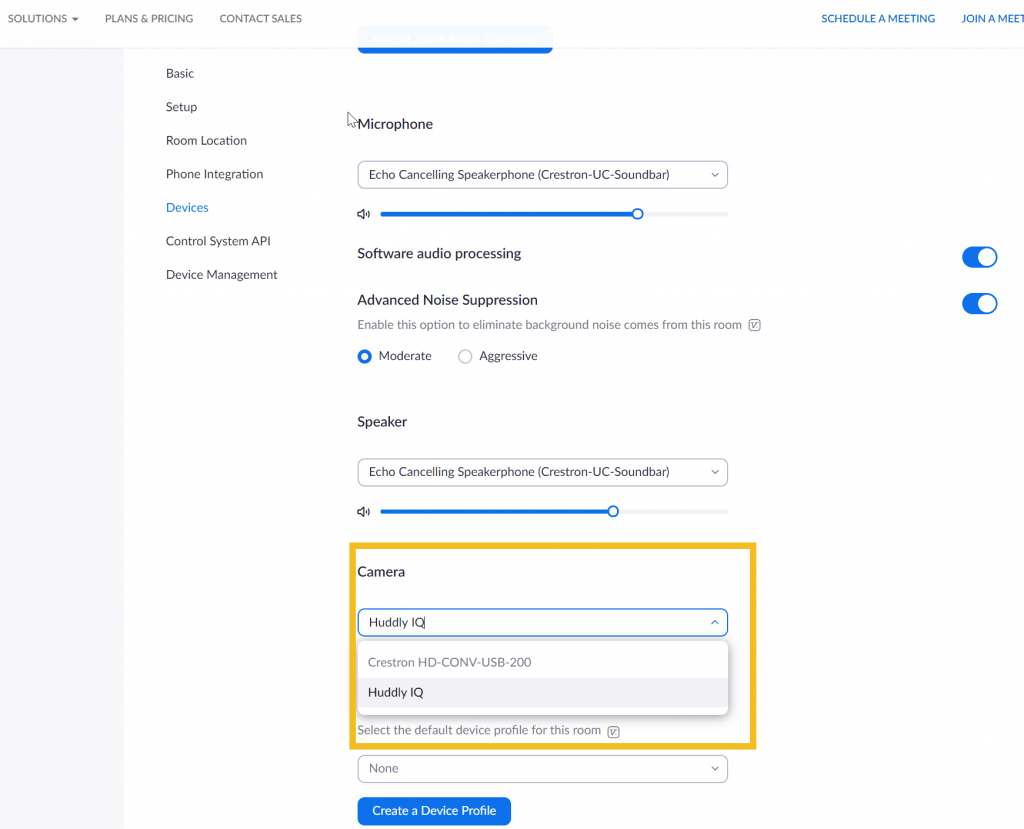Click the microphone volume slider handle

637,214
